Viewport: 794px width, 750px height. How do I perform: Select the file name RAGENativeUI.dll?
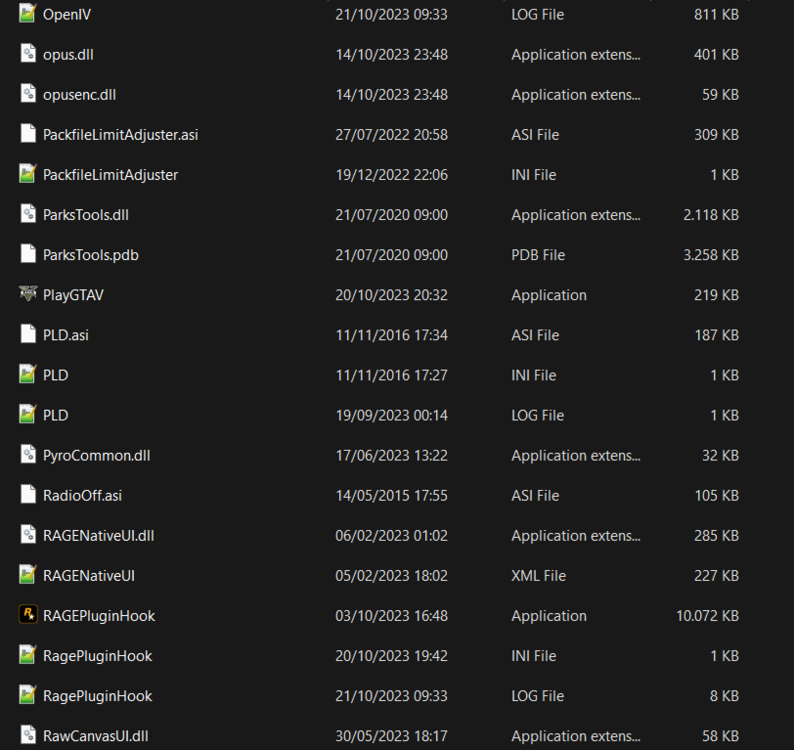click(99, 535)
